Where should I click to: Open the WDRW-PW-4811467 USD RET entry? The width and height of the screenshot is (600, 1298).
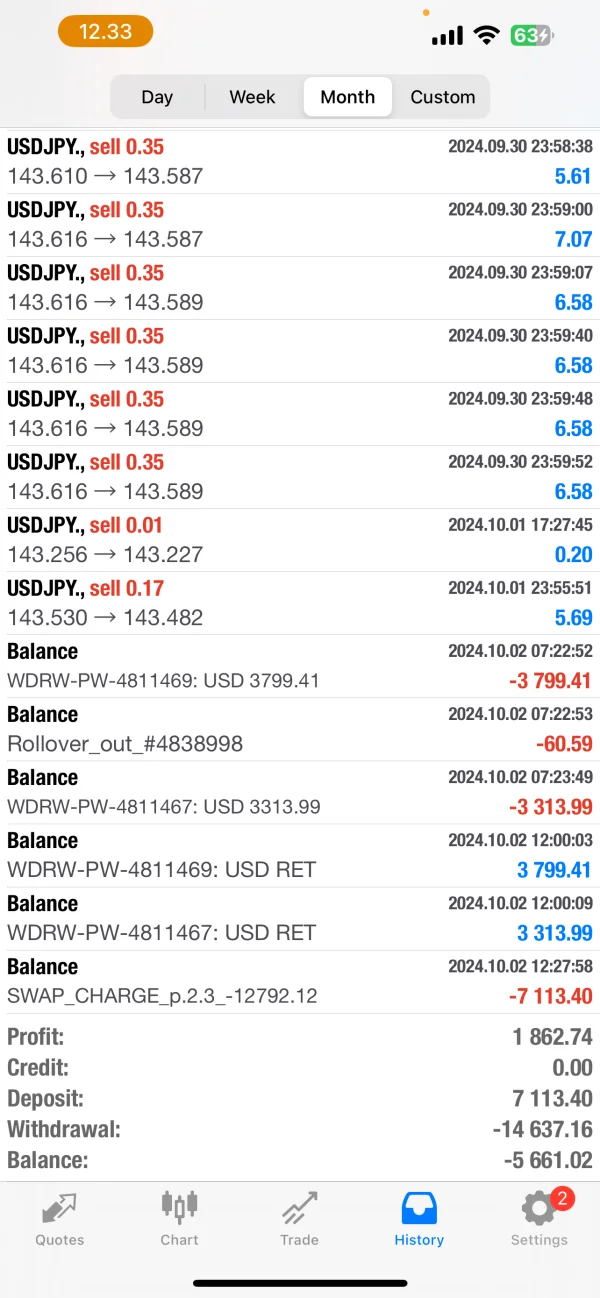tap(300, 918)
